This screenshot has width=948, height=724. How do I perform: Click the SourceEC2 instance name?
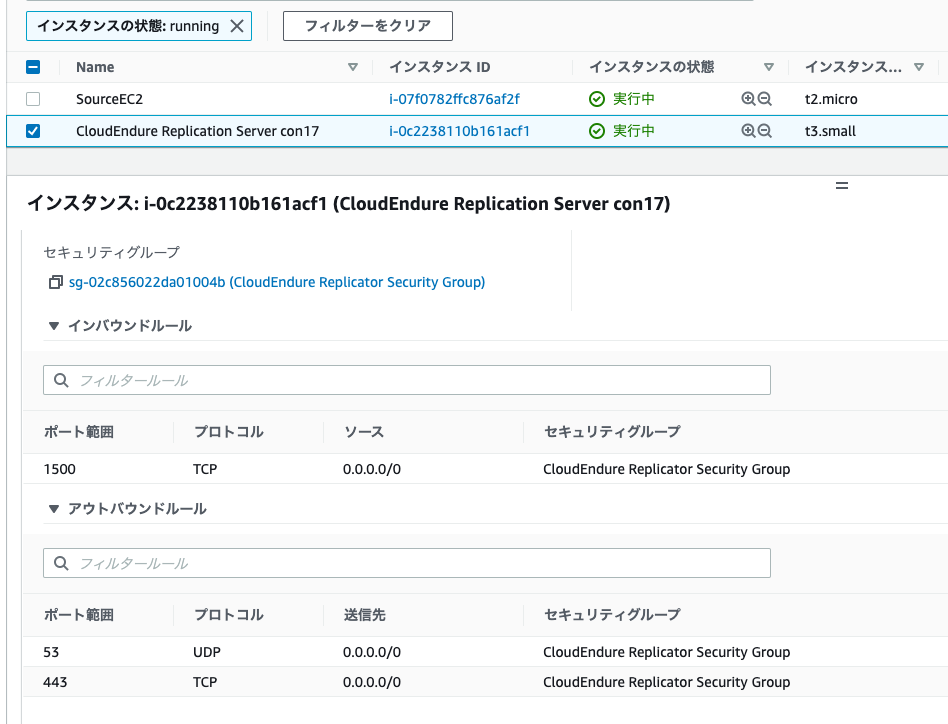[109, 99]
